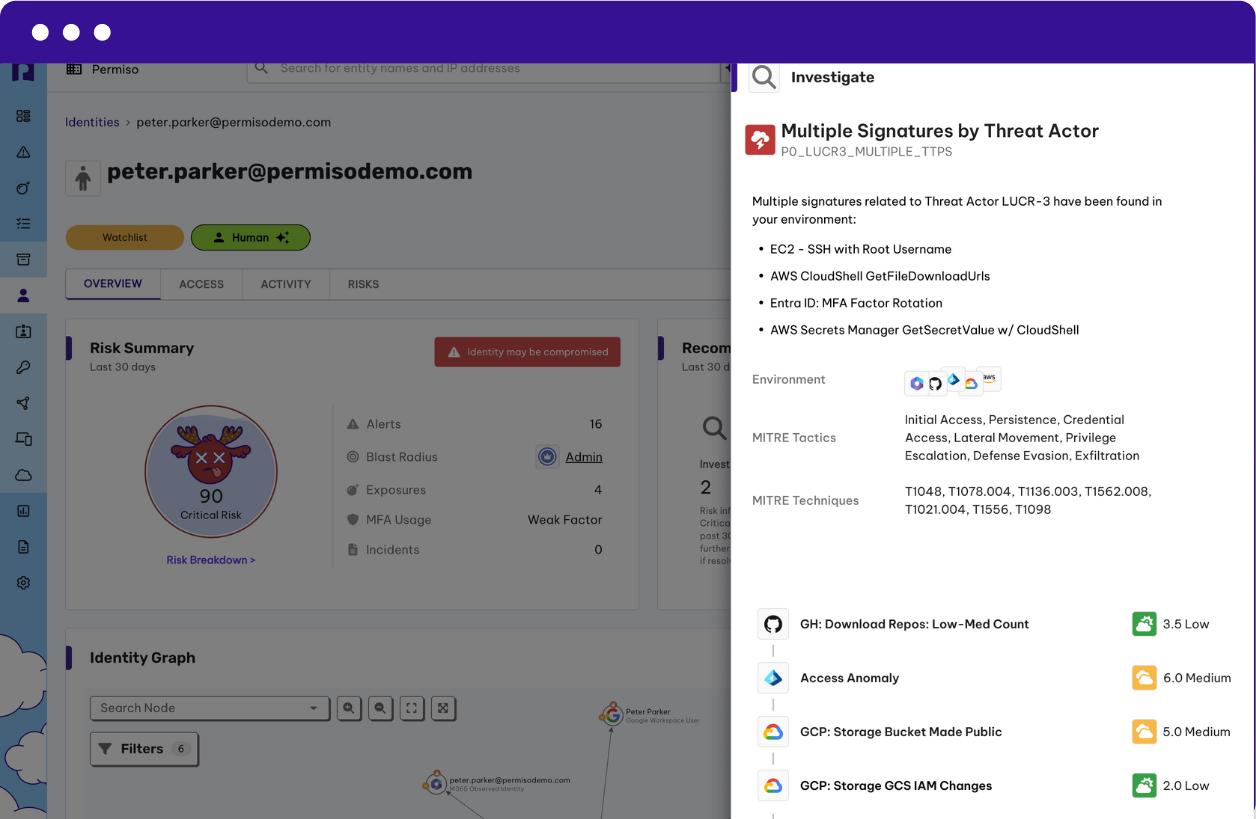1256x819 pixels.
Task: Expand the Risk Breakdown link
Action: 210,560
